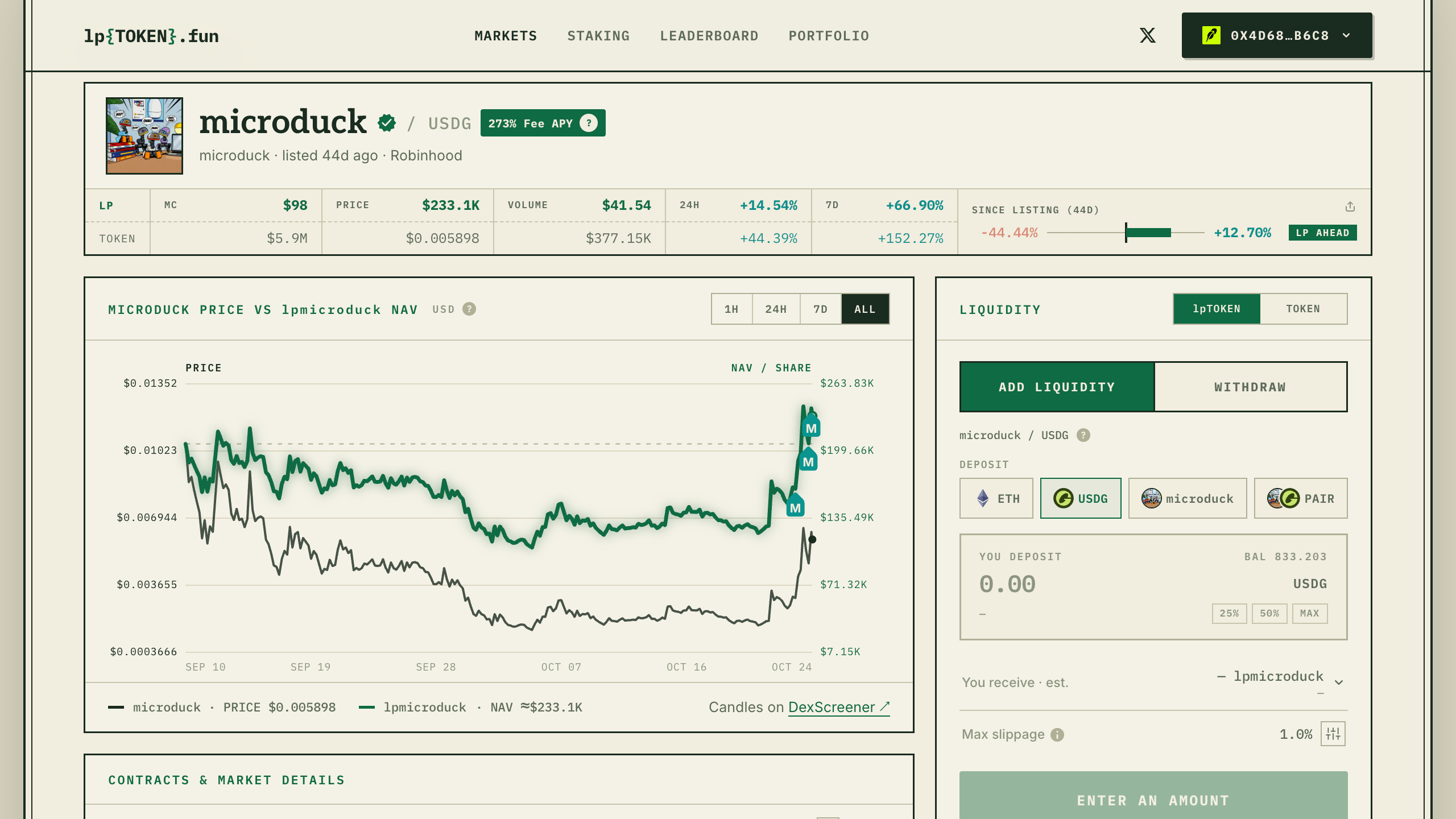
Task: Expand the lpmicroduck receive details chevron
Action: tap(1339, 682)
